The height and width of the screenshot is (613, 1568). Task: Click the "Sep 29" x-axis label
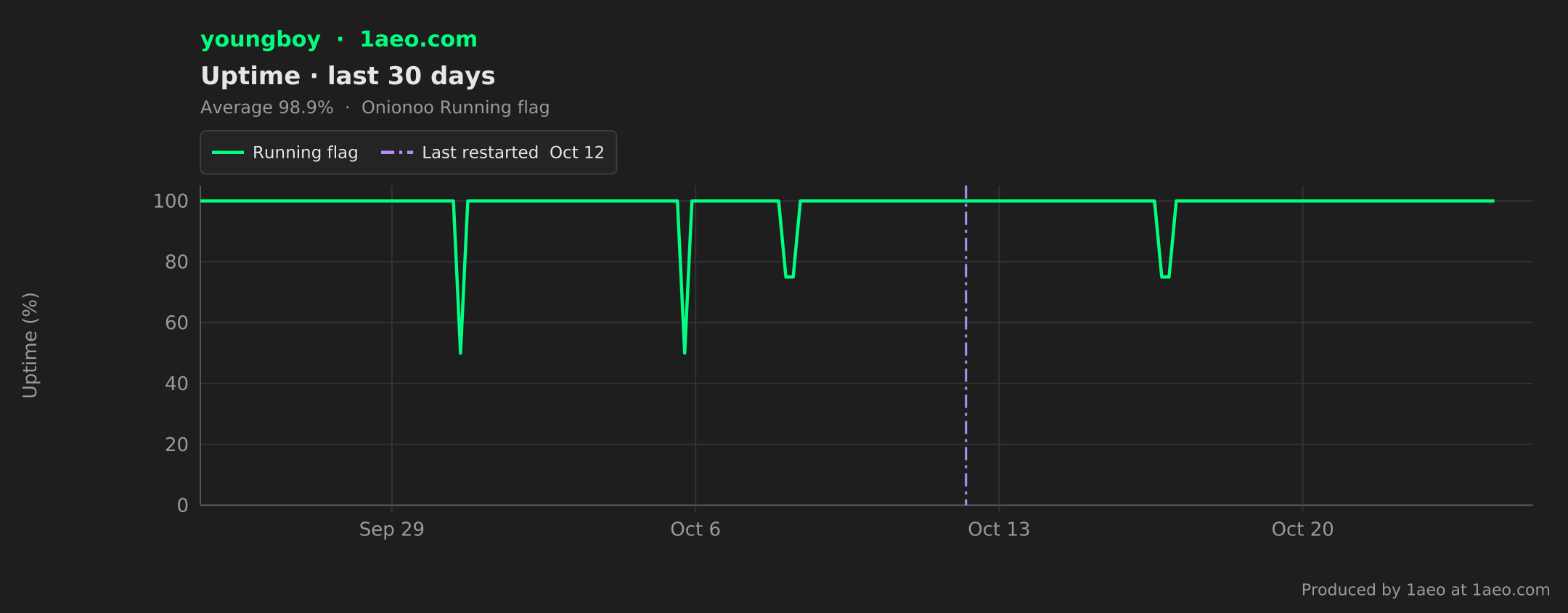[x=392, y=529]
